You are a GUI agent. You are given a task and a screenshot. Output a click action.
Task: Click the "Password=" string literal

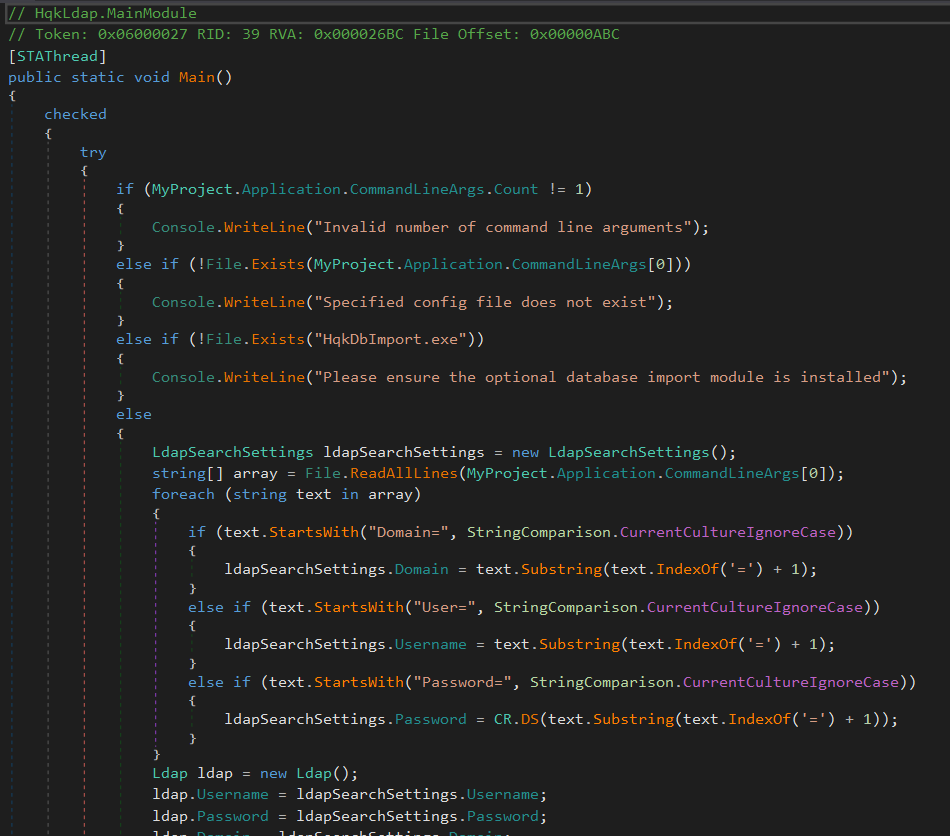coord(462,683)
